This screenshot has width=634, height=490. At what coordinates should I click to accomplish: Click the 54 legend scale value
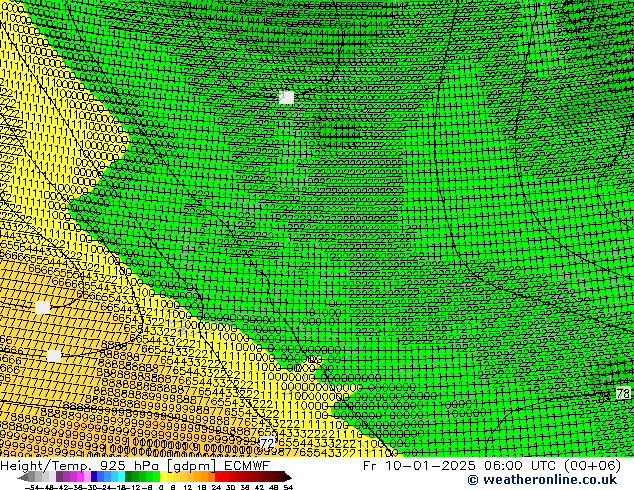tap(288, 487)
